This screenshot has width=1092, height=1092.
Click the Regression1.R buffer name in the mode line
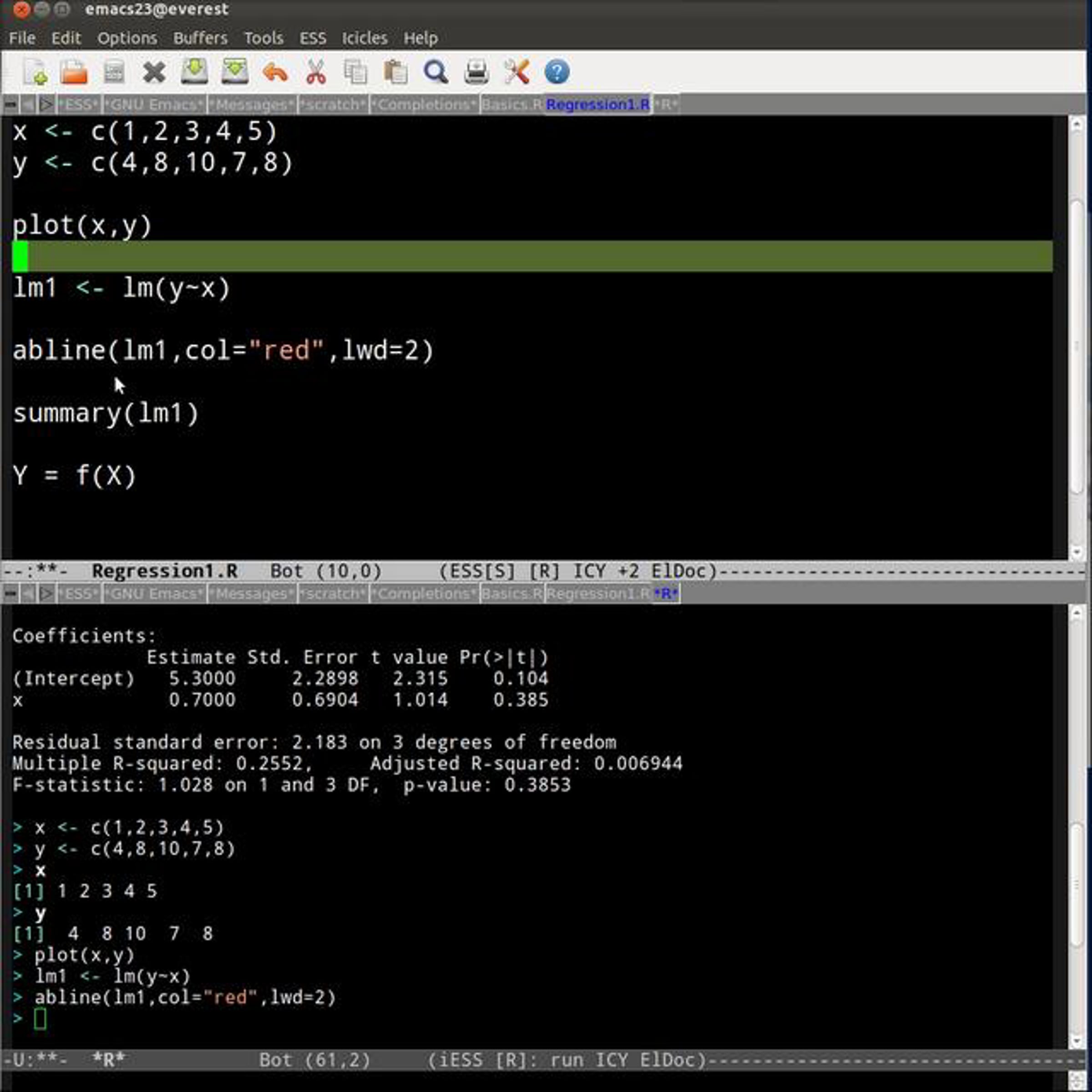point(164,571)
